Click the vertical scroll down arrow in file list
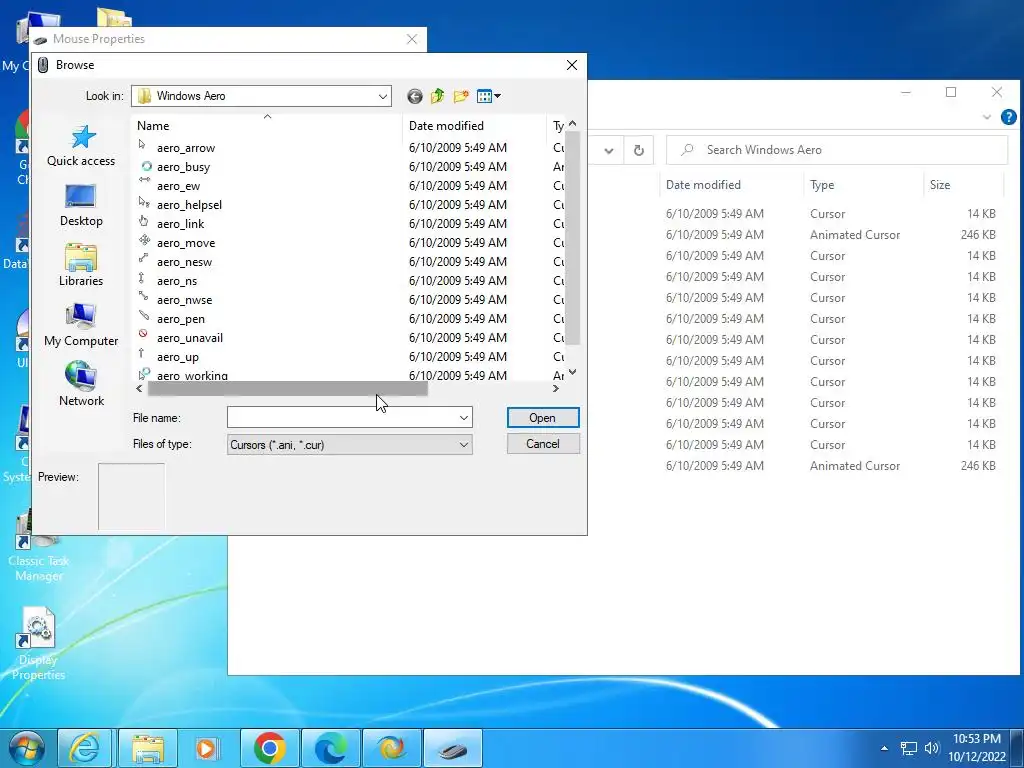Screen dimensions: 1024x768 pyautogui.click(x=573, y=372)
